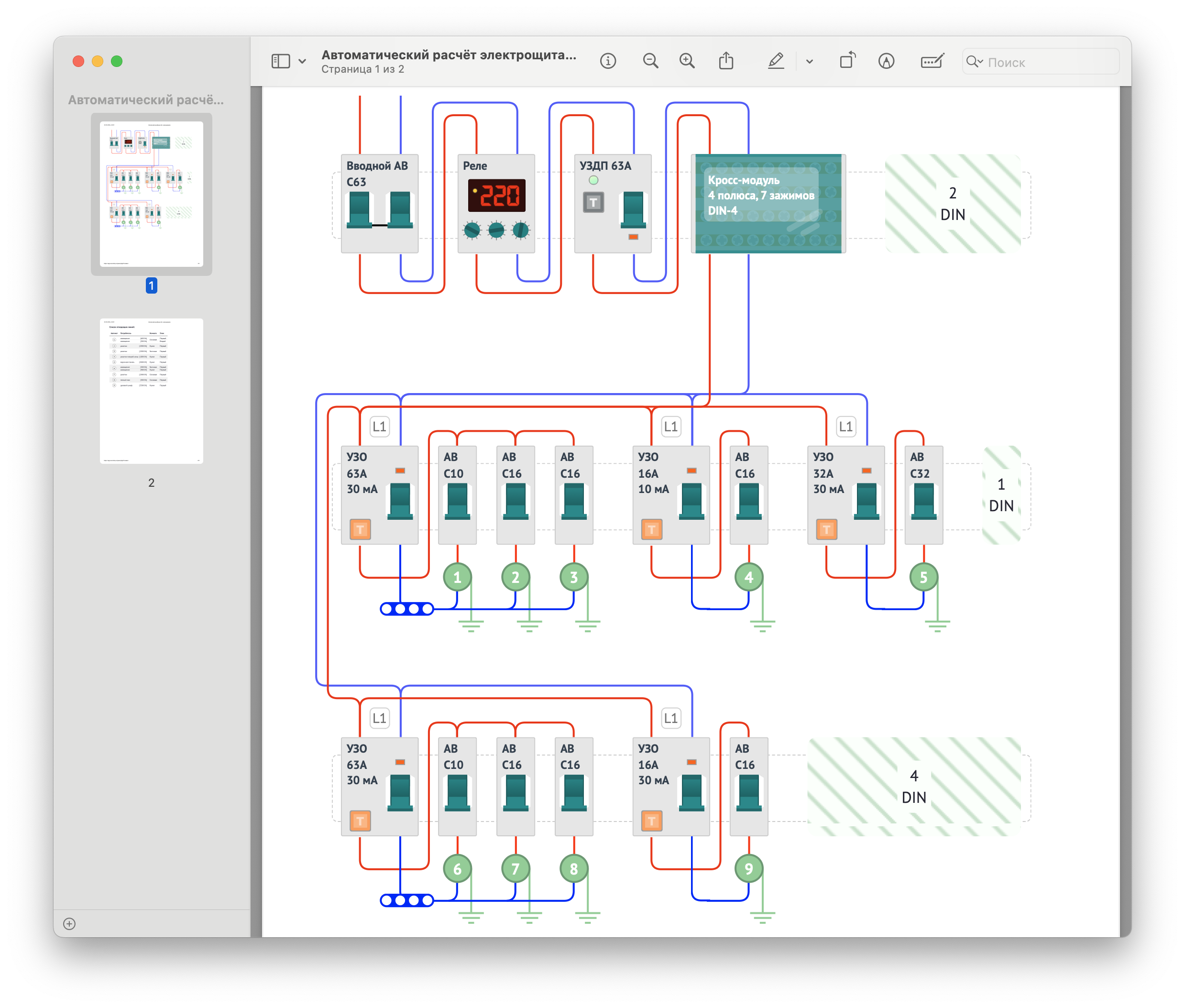1185x1008 pixels.
Task: Zoom in using the magnifier plus icon
Action: [x=687, y=61]
